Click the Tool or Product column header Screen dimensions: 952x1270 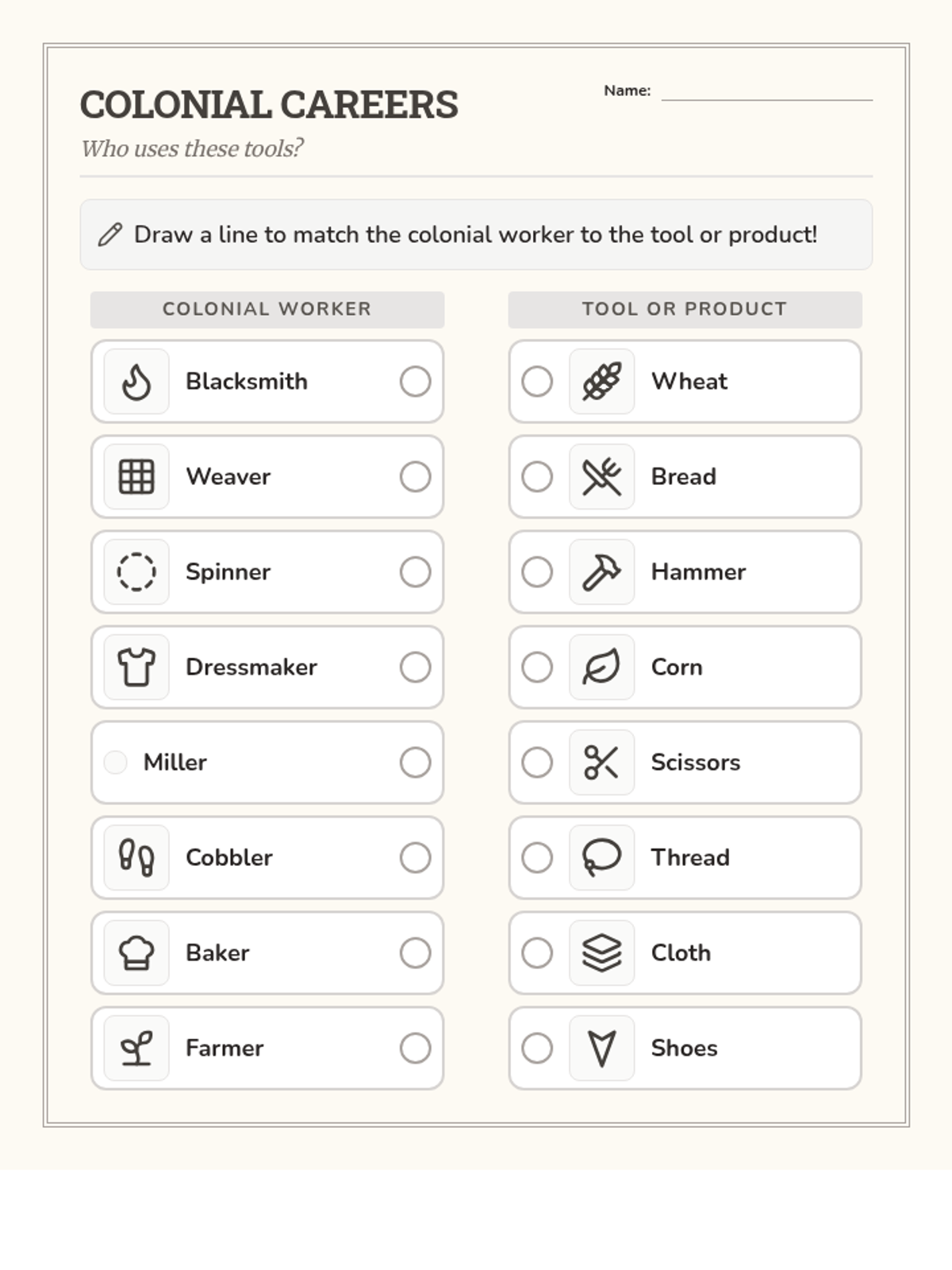[685, 310]
